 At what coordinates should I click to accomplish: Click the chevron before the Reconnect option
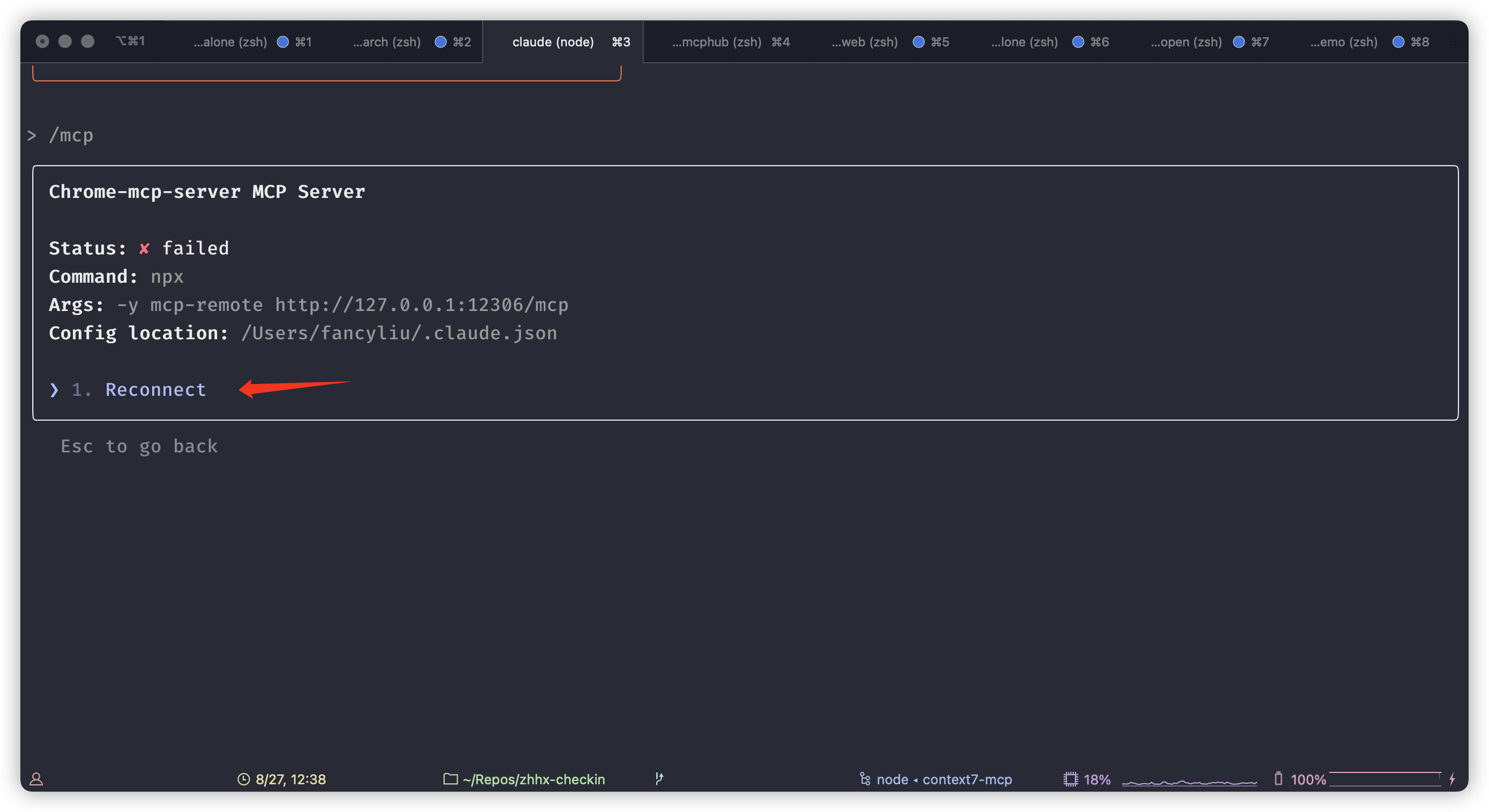(54, 390)
